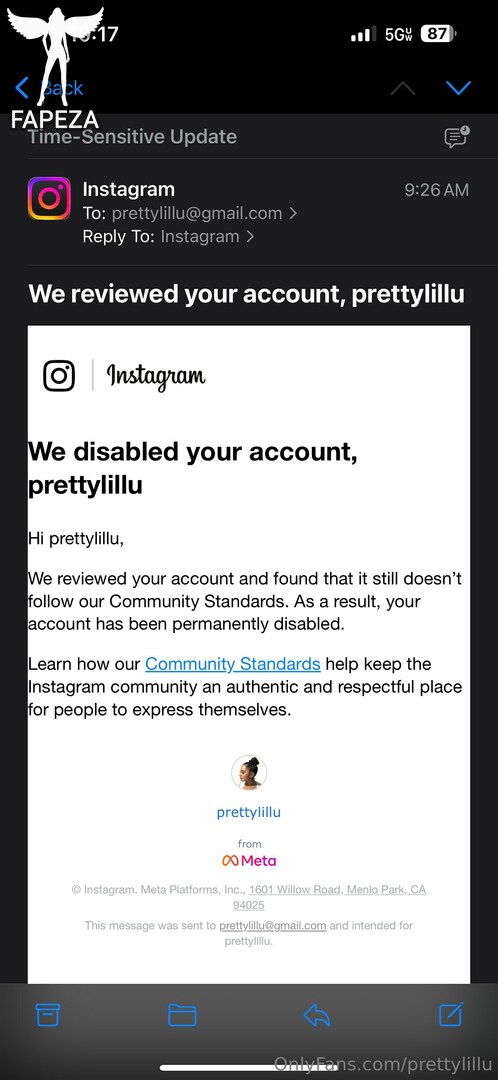Expand recipient prettylillu@gmail.com details
Viewport: 498px width, 1080px height.
pyautogui.click(x=189, y=214)
